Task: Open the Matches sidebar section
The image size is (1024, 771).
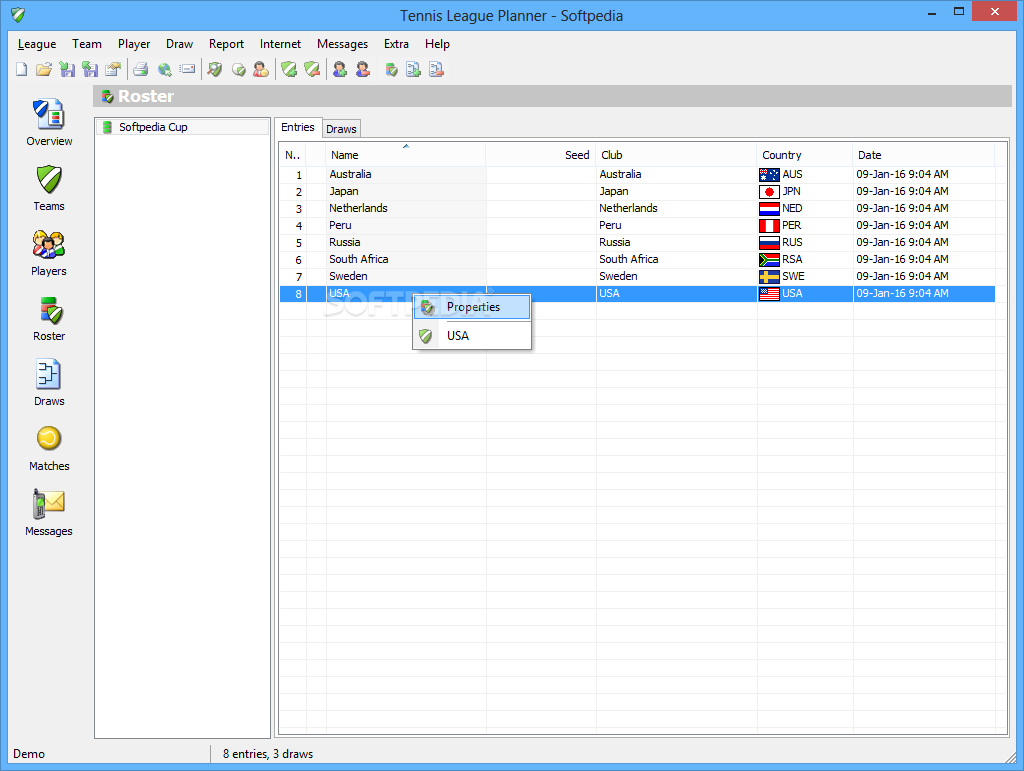Action: tap(49, 448)
